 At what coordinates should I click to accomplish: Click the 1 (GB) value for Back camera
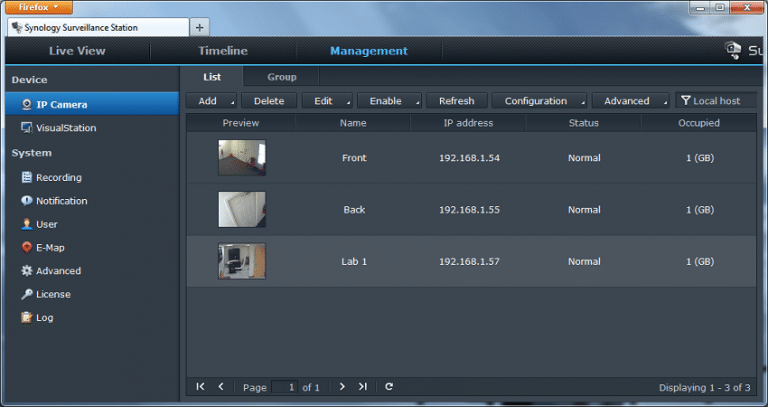[700, 210]
